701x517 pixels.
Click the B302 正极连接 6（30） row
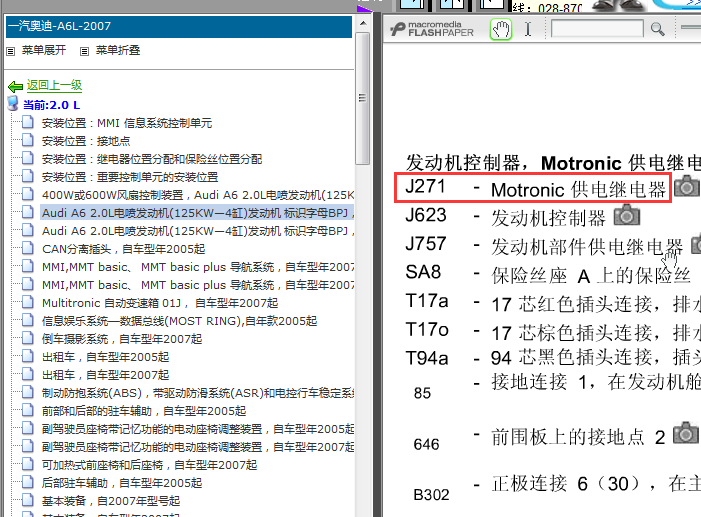557,488
